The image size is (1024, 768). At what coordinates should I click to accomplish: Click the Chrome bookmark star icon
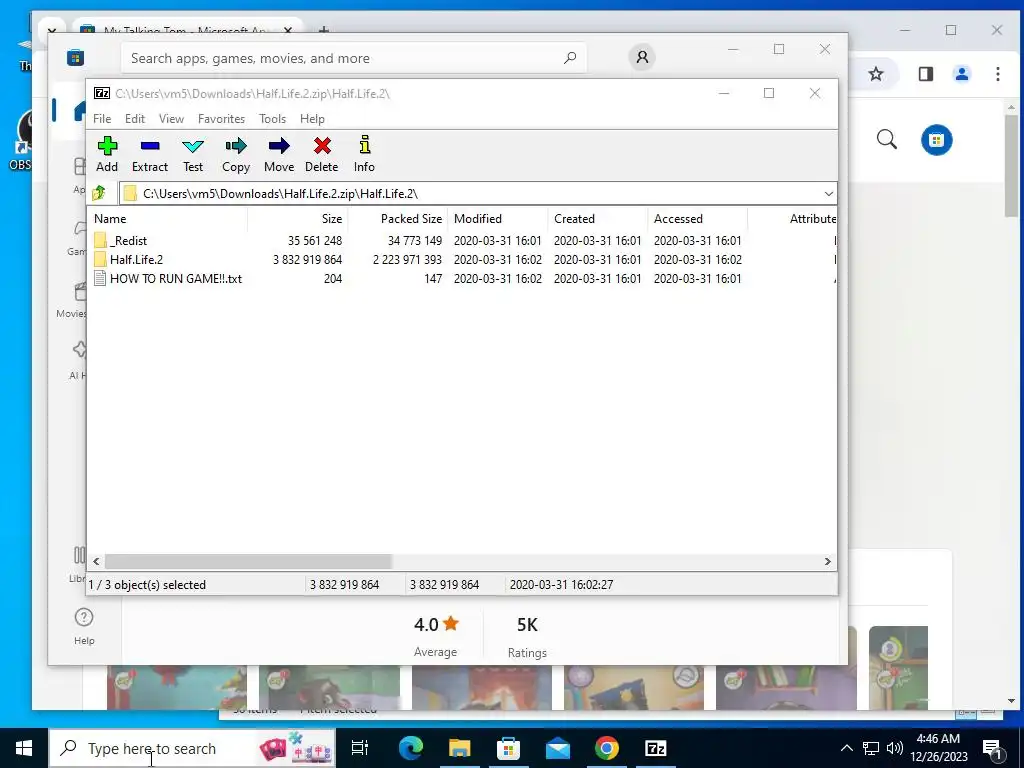876,74
